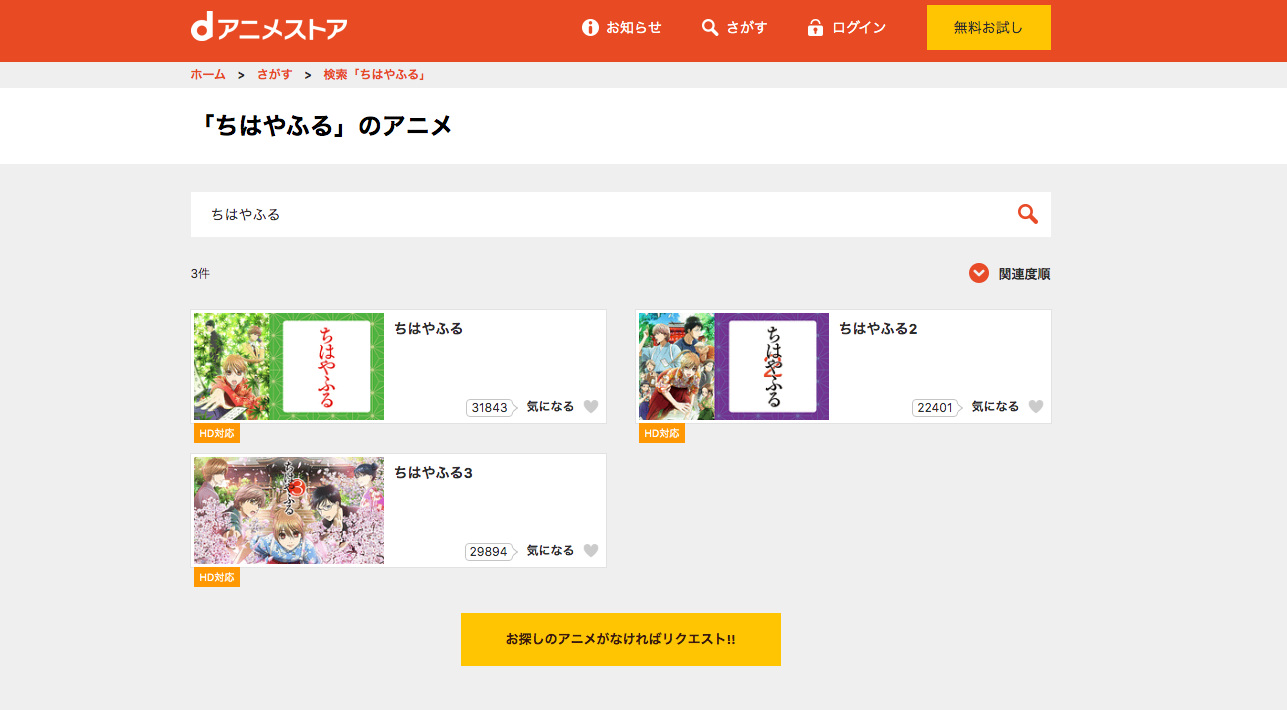Image resolution: width=1287 pixels, height=710 pixels.
Task: Open ちはやふる2 thumbnail image
Action: (734, 366)
